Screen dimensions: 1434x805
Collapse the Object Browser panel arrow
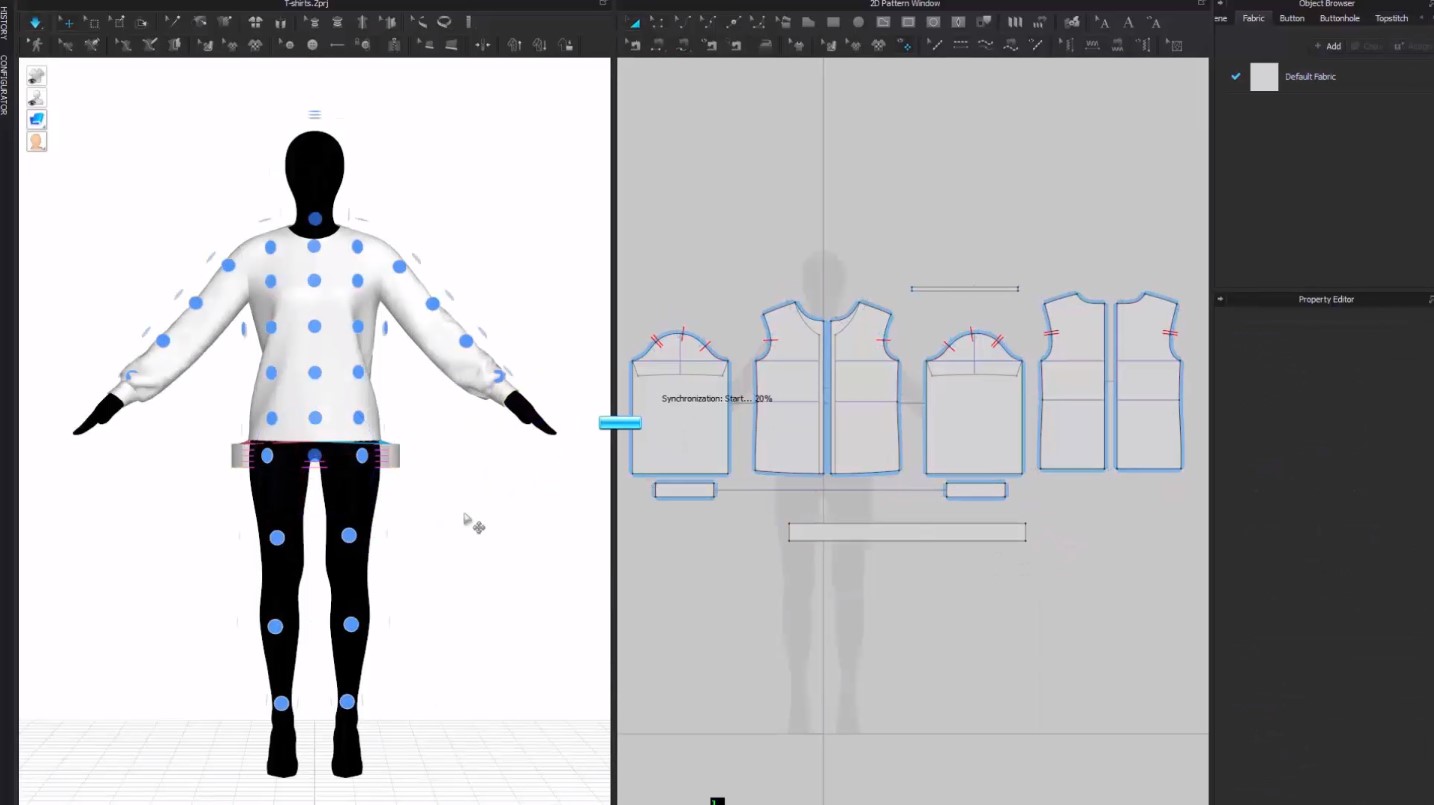point(1220,4)
